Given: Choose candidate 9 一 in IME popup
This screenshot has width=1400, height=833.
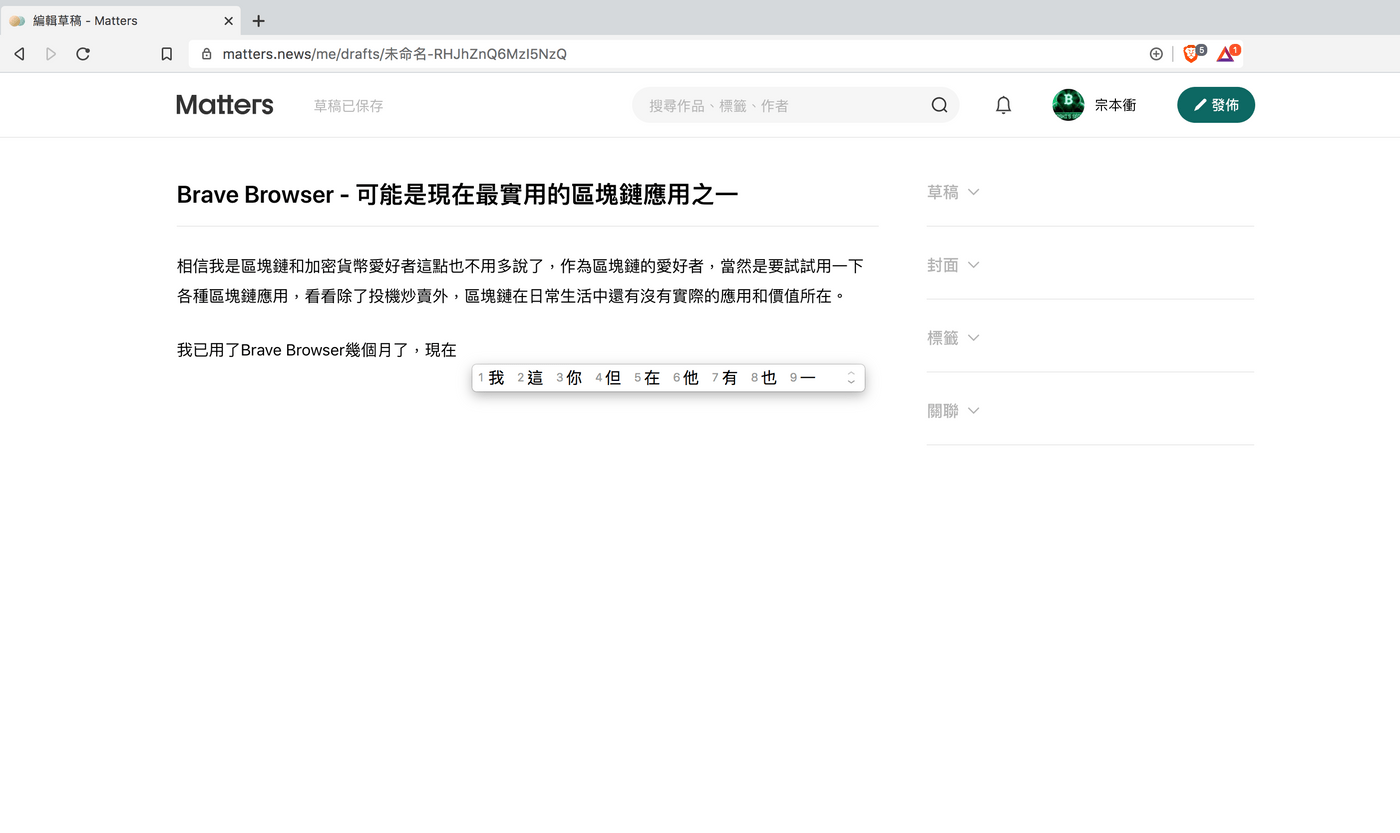Looking at the screenshot, I should 803,378.
